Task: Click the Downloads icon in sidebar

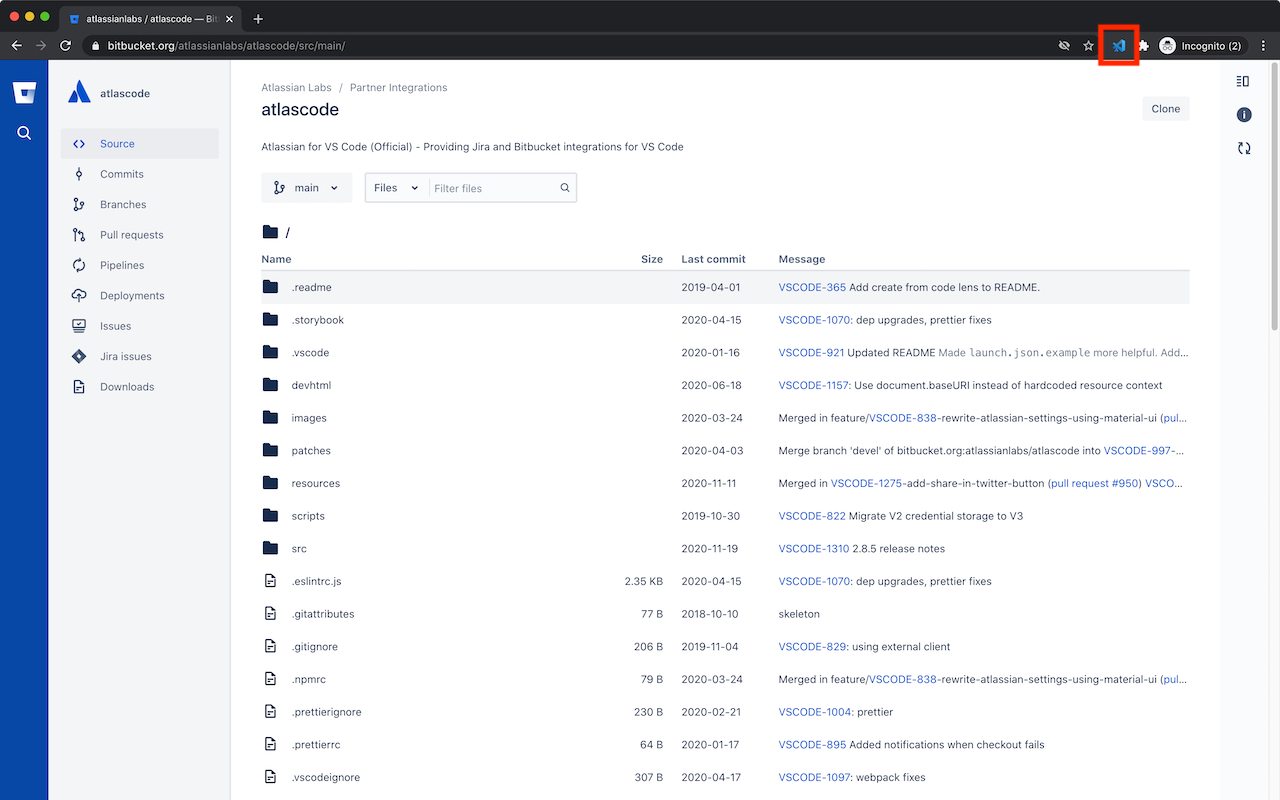Action: (x=79, y=387)
